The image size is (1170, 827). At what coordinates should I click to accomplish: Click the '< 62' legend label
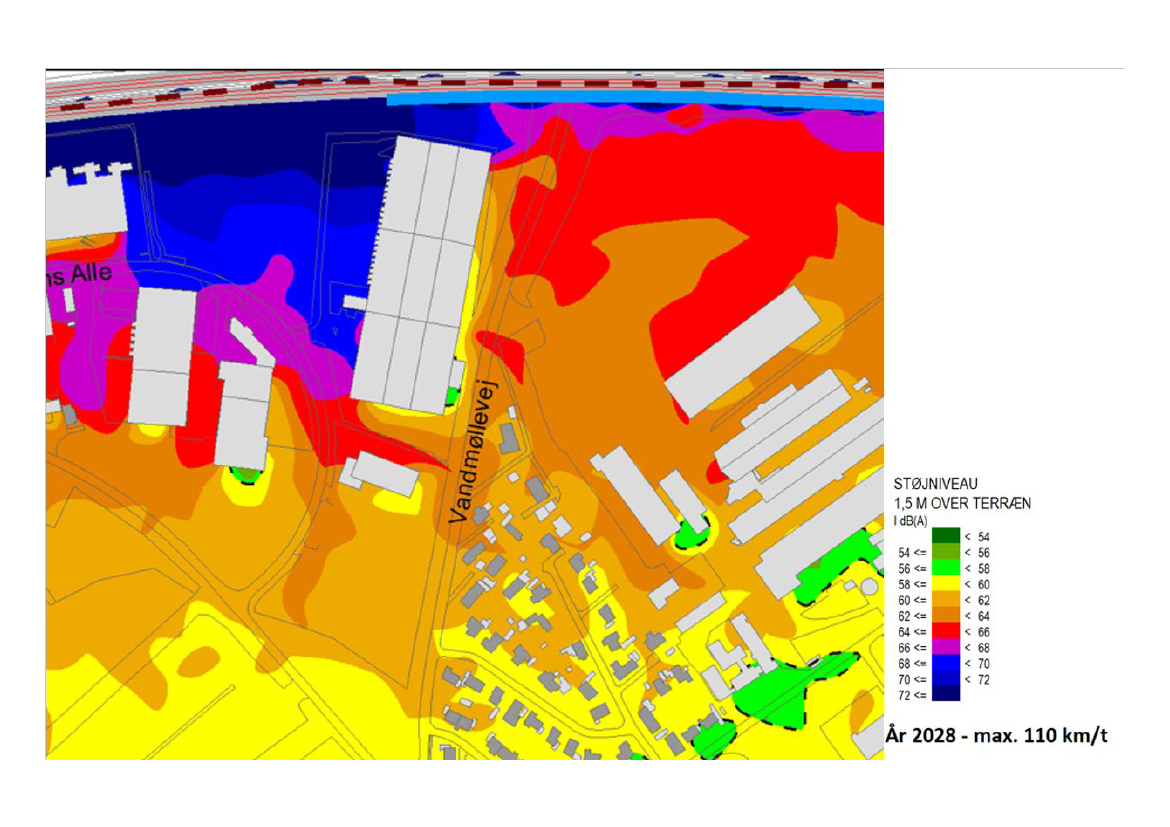[x=977, y=600]
